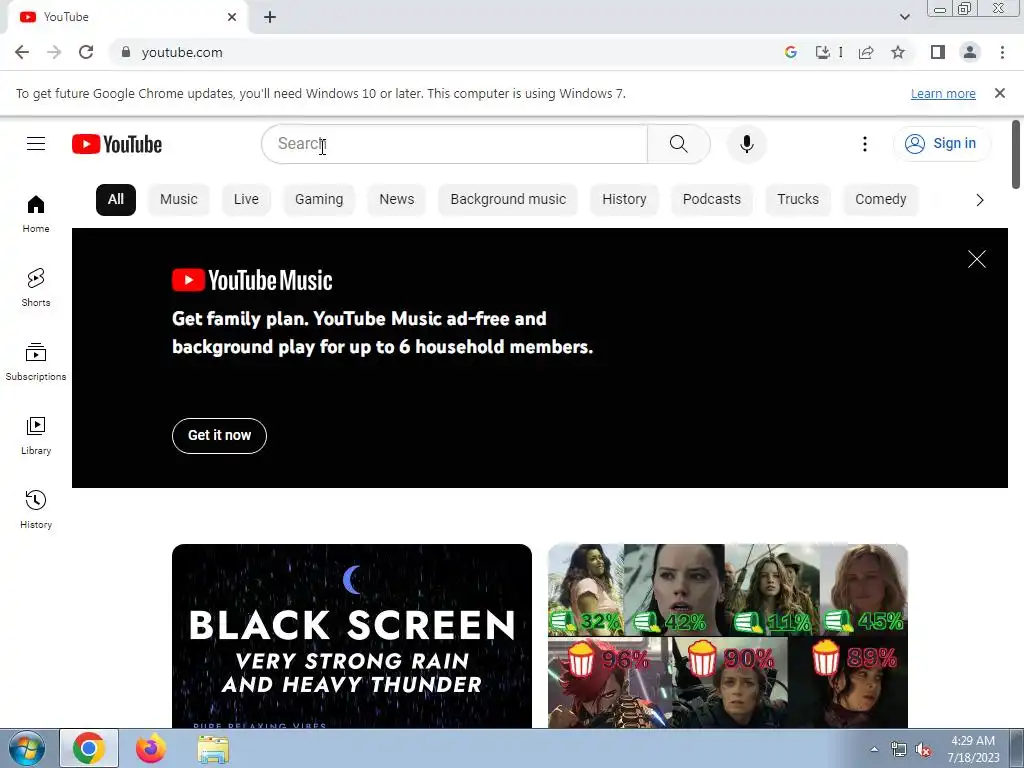
Task: Select the News filter chip
Action: (396, 199)
